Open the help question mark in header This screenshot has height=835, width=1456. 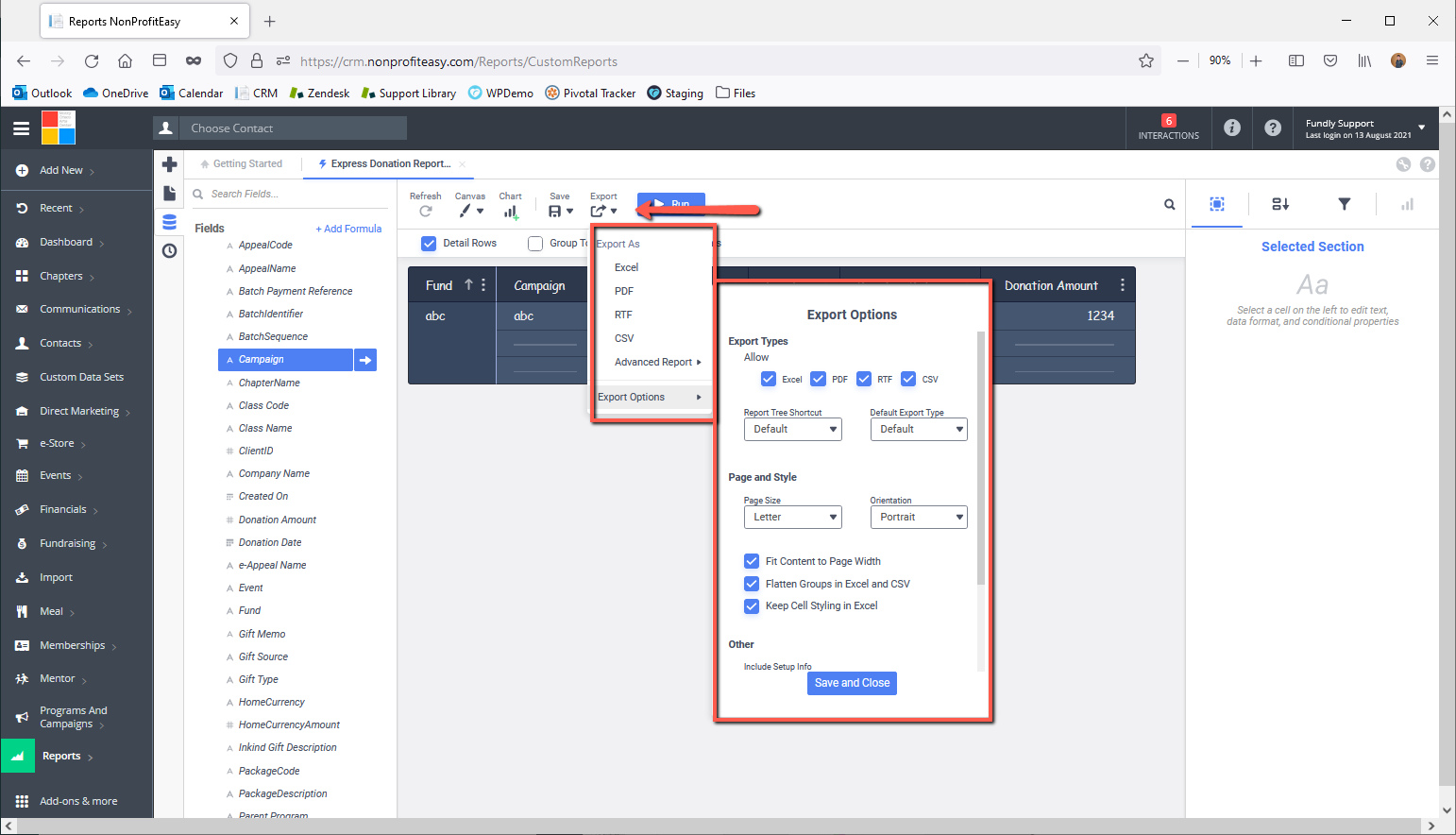(x=1273, y=128)
